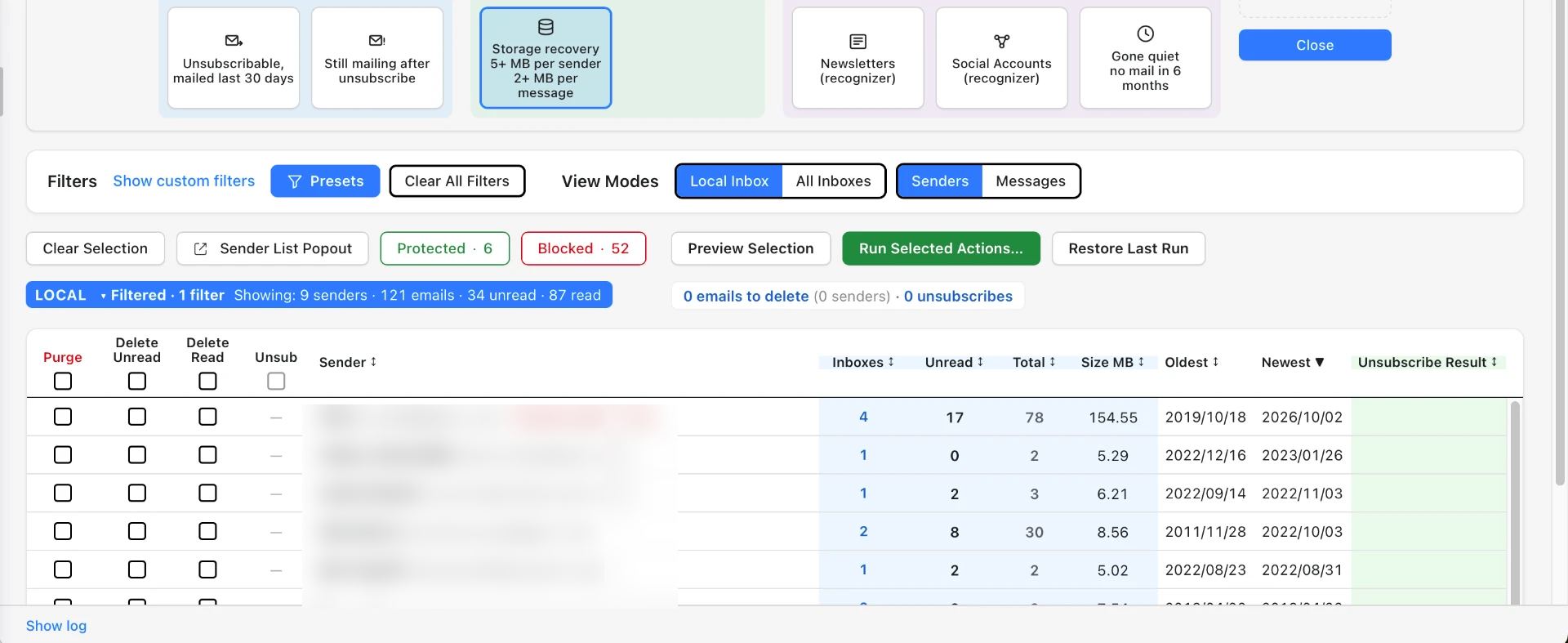Choose the Gone quiet preset card
This screenshot has width=1568, height=643.
tap(1145, 58)
